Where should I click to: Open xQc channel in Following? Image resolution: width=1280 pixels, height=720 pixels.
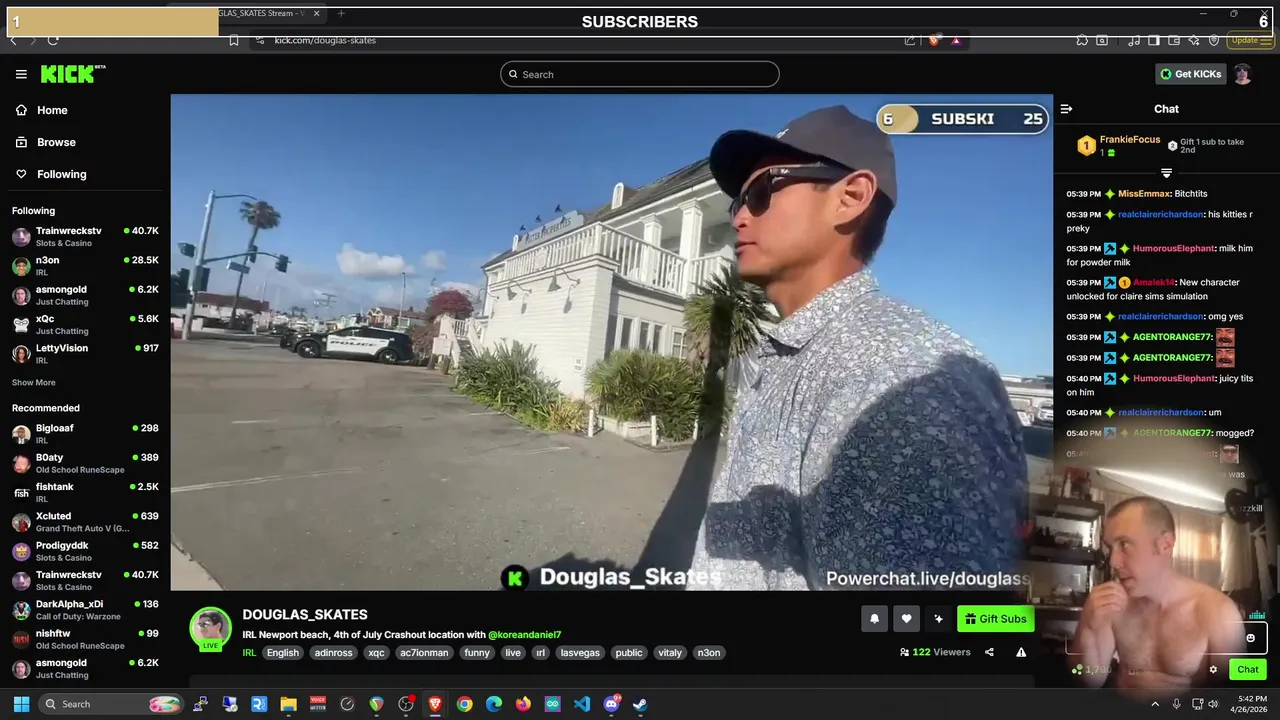(85, 324)
